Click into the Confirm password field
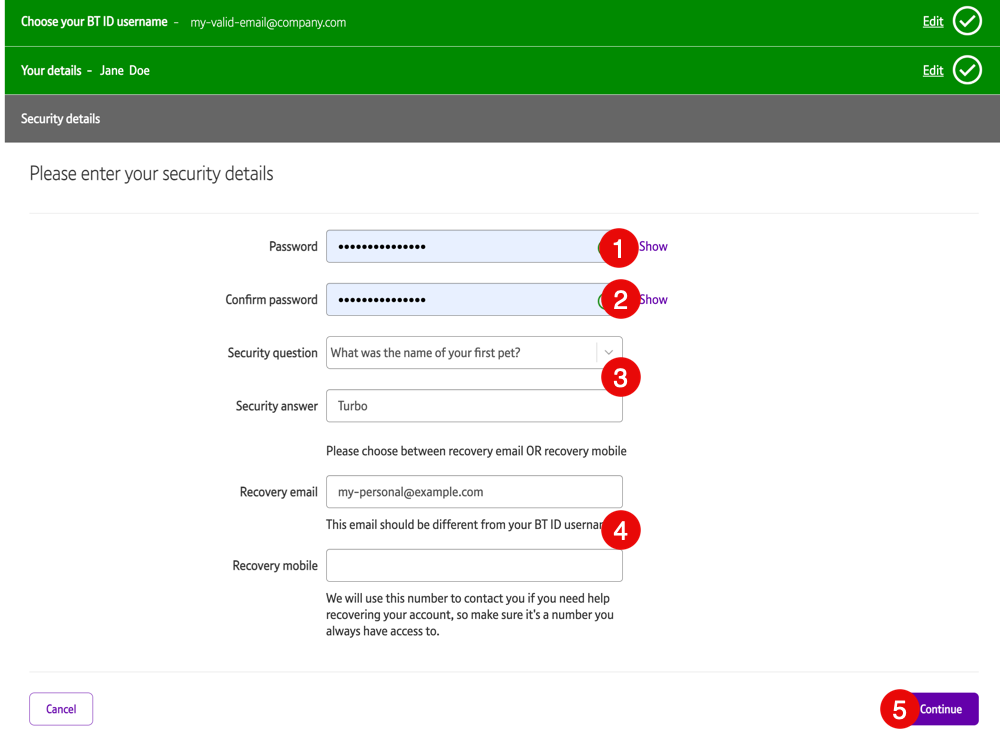The image size is (1000, 737). click(474, 300)
